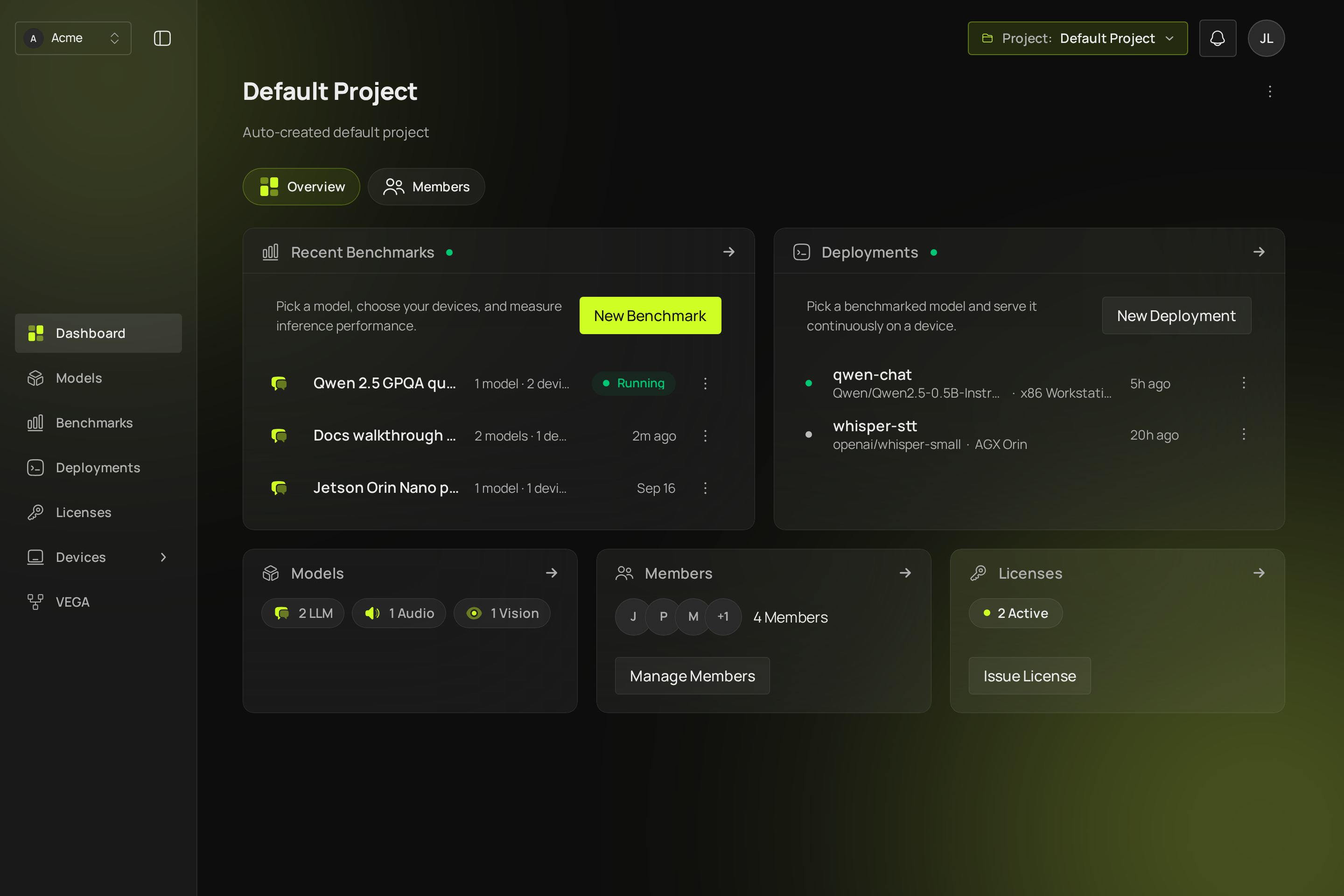
Task: Click the Issue License button
Action: click(1030, 676)
